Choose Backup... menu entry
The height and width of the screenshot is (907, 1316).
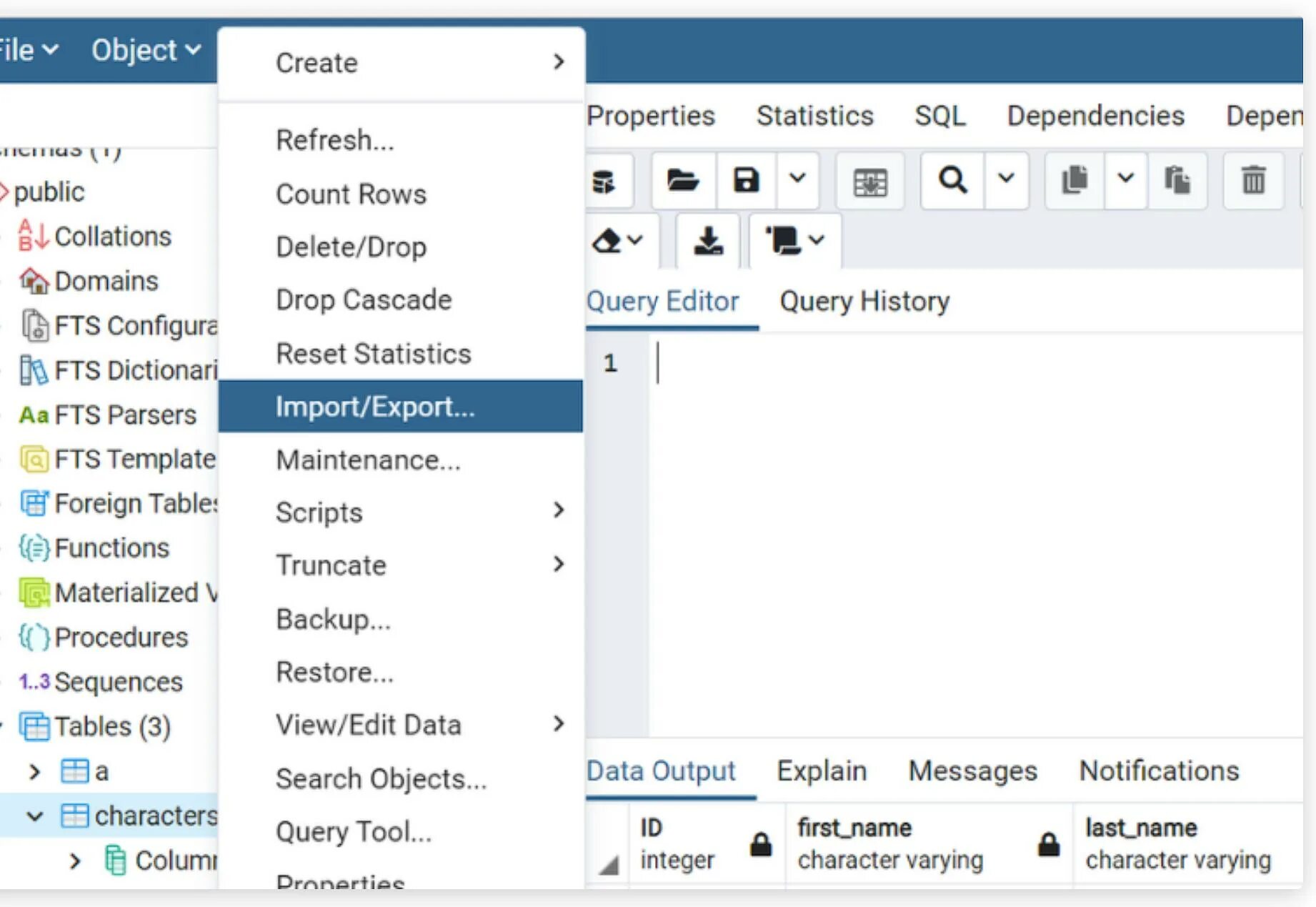coord(401,619)
